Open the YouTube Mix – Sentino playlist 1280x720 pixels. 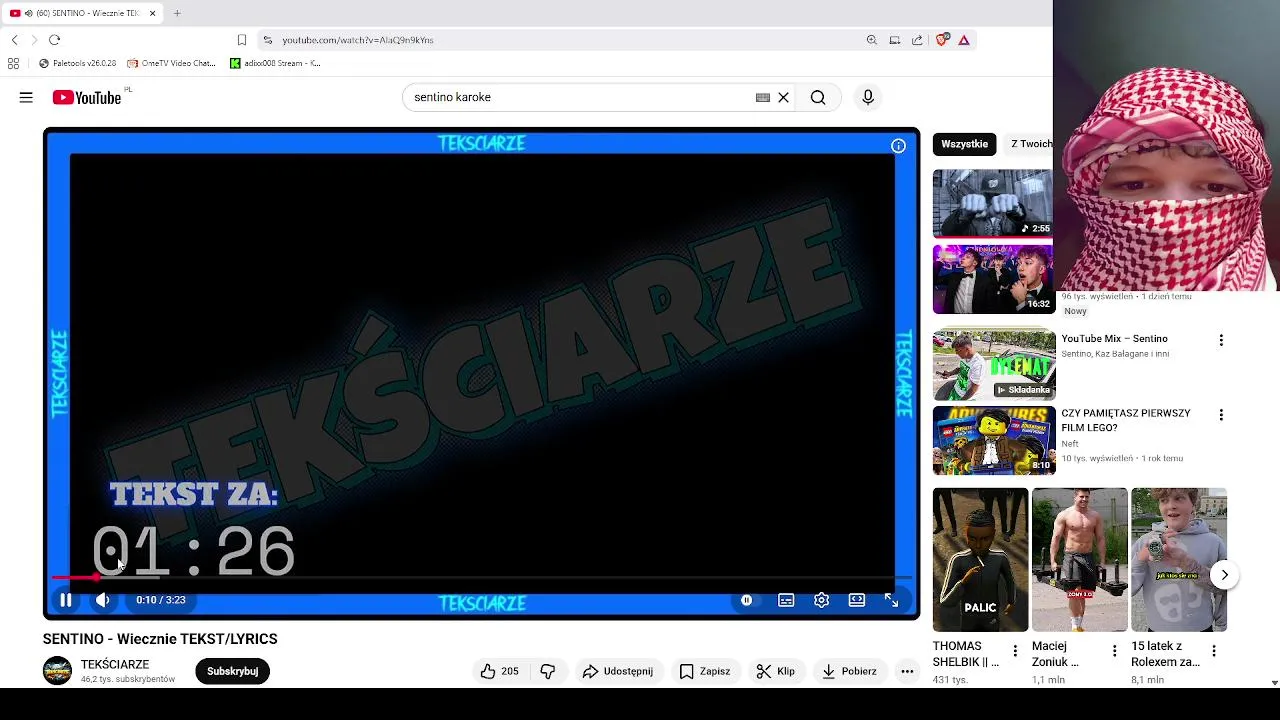click(1114, 338)
